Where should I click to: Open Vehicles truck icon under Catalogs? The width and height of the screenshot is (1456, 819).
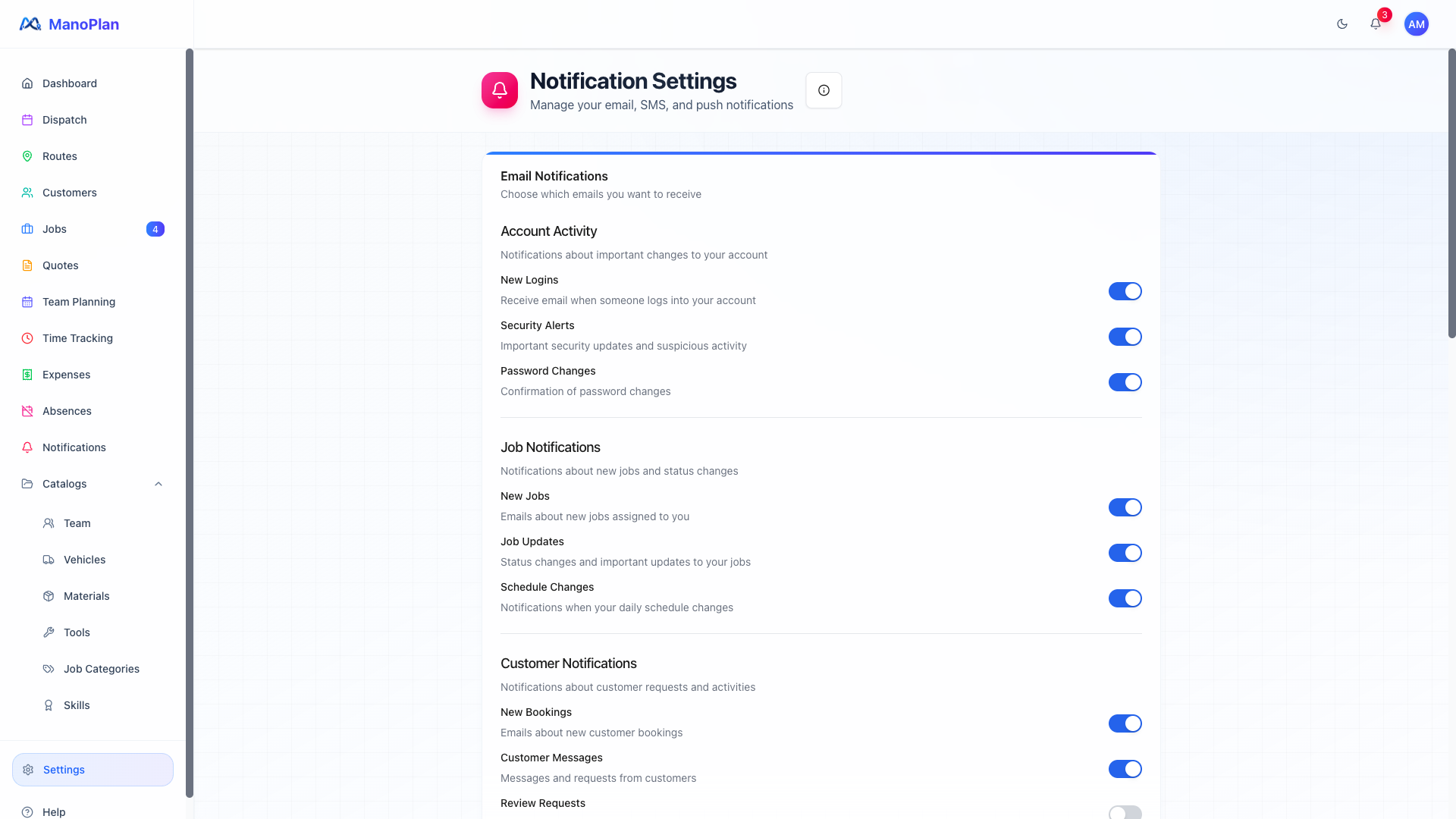click(49, 560)
